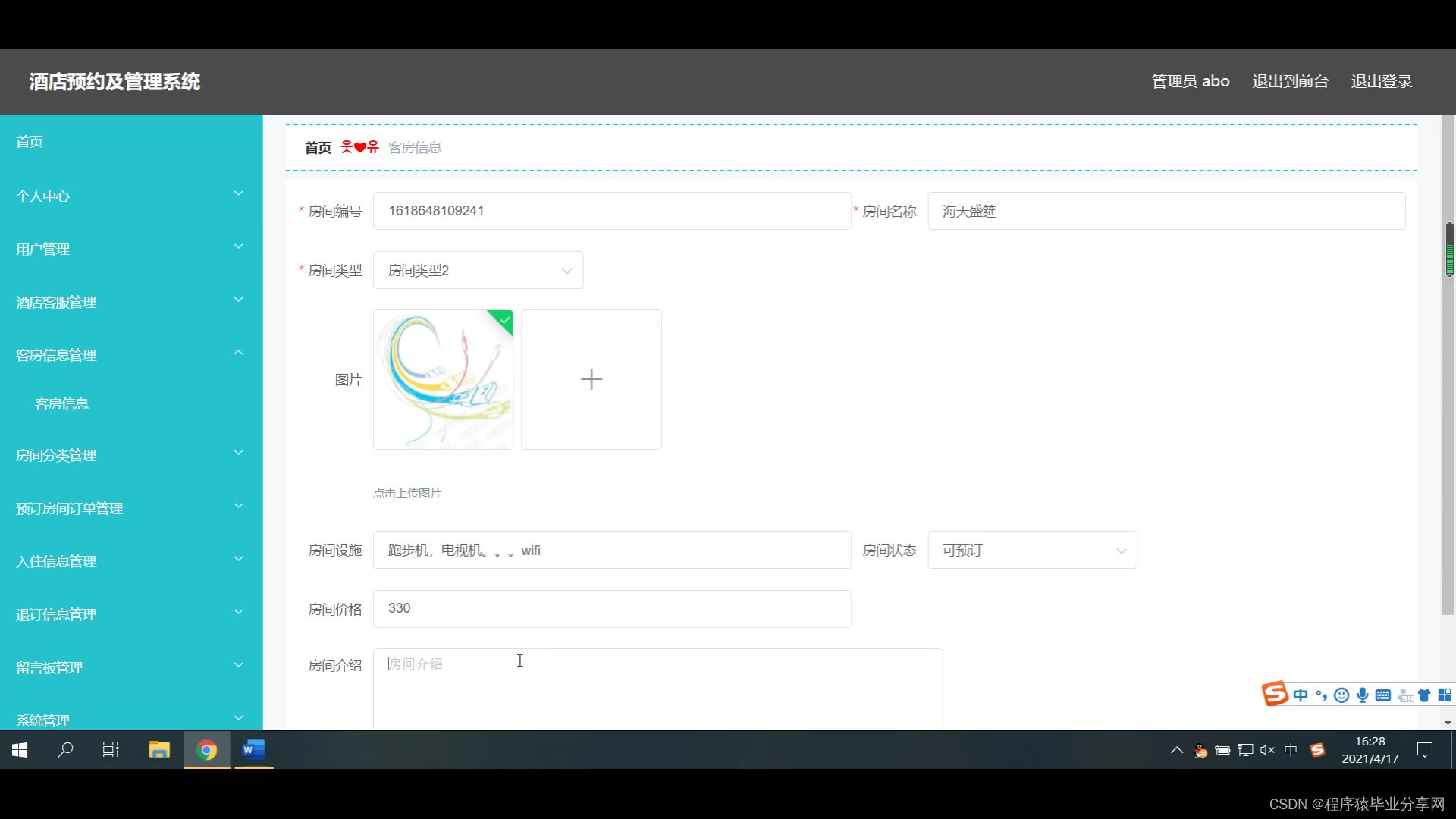The image size is (1456, 819).
Task: Open the Sogou soft keyboard icon
Action: click(x=1383, y=695)
